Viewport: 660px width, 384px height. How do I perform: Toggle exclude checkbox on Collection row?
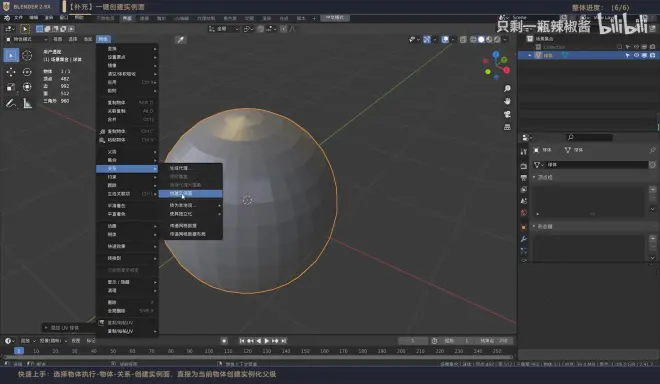pos(620,47)
